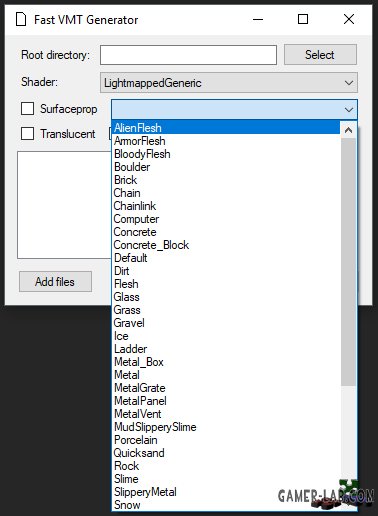Select the Rock list item
This screenshot has width=378, height=516.
(x=226, y=466)
